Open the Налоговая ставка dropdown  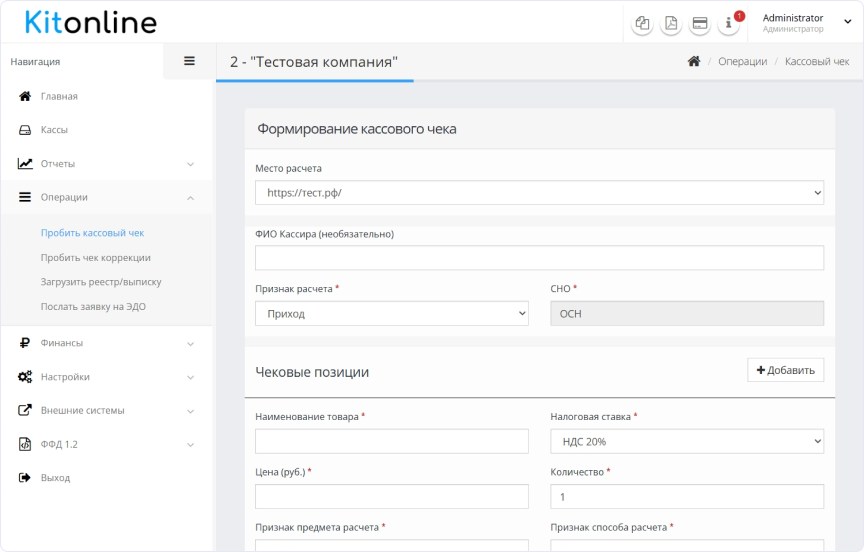(x=686, y=441)
